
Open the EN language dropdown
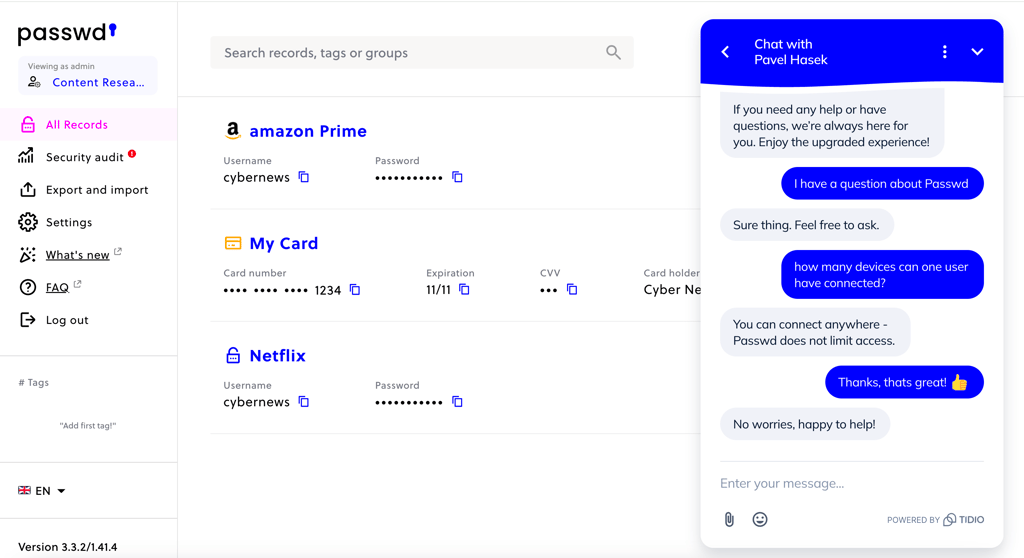click(x=42, y=491)
